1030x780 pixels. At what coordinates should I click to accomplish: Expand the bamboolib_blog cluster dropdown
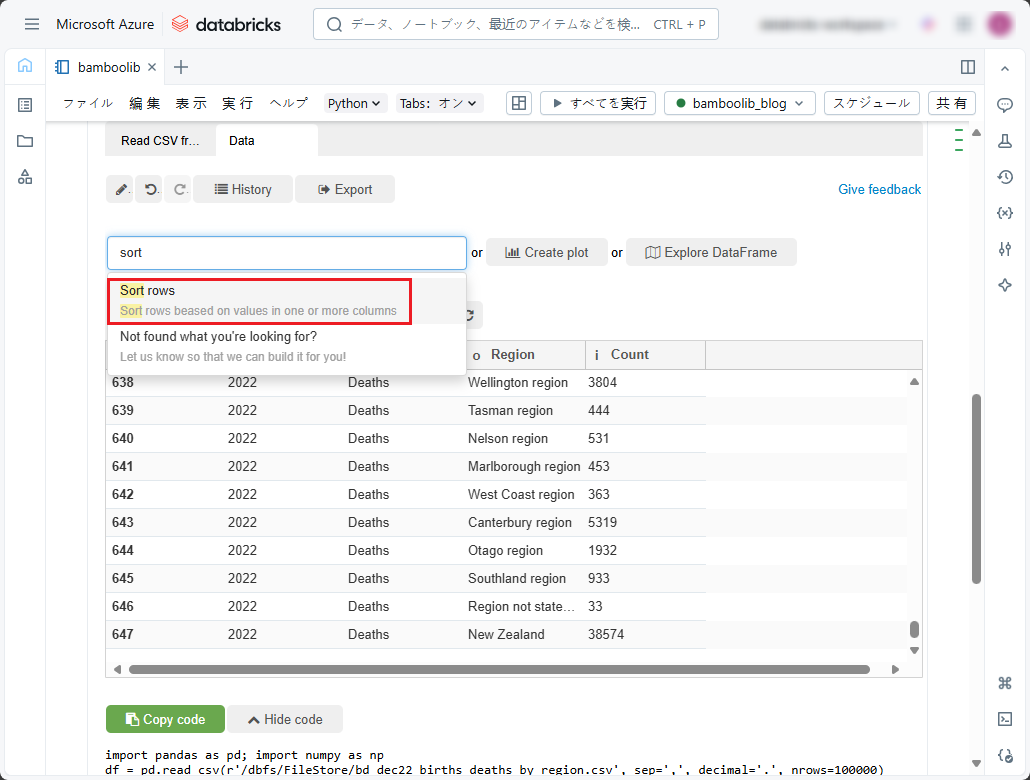click(x=739, y=103)
